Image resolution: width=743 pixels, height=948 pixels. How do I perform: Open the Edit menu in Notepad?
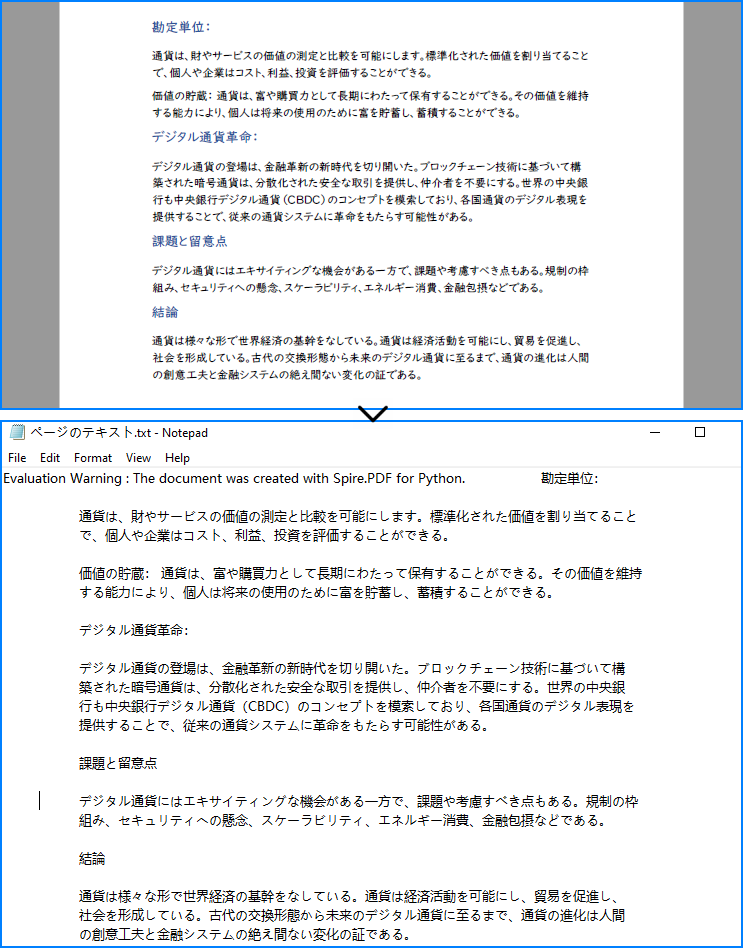pyautogui.click(x=50, y=458)
